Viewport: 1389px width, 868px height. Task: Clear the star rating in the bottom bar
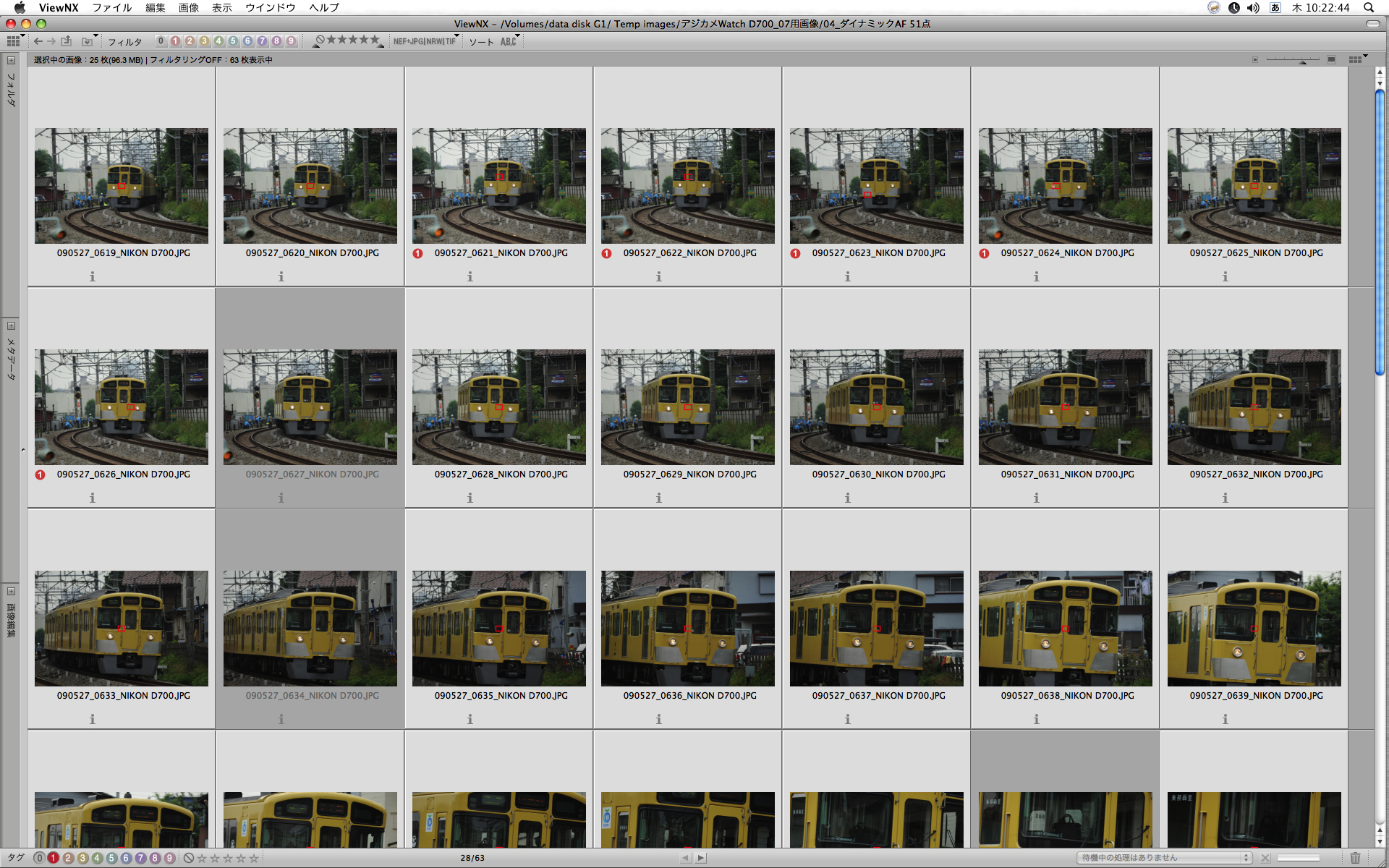[189, 858]
